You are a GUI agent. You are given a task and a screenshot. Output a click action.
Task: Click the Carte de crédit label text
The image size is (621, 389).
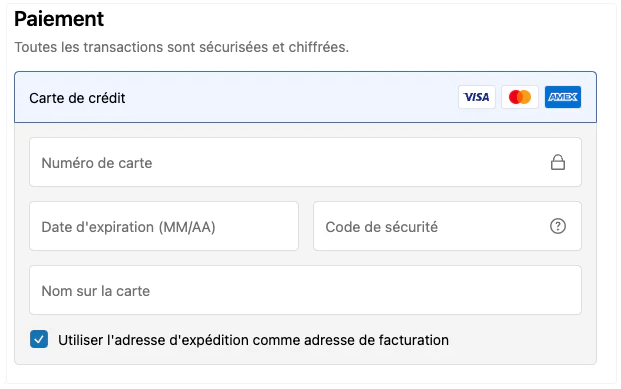pyautogui.click(x=77, y=98)
